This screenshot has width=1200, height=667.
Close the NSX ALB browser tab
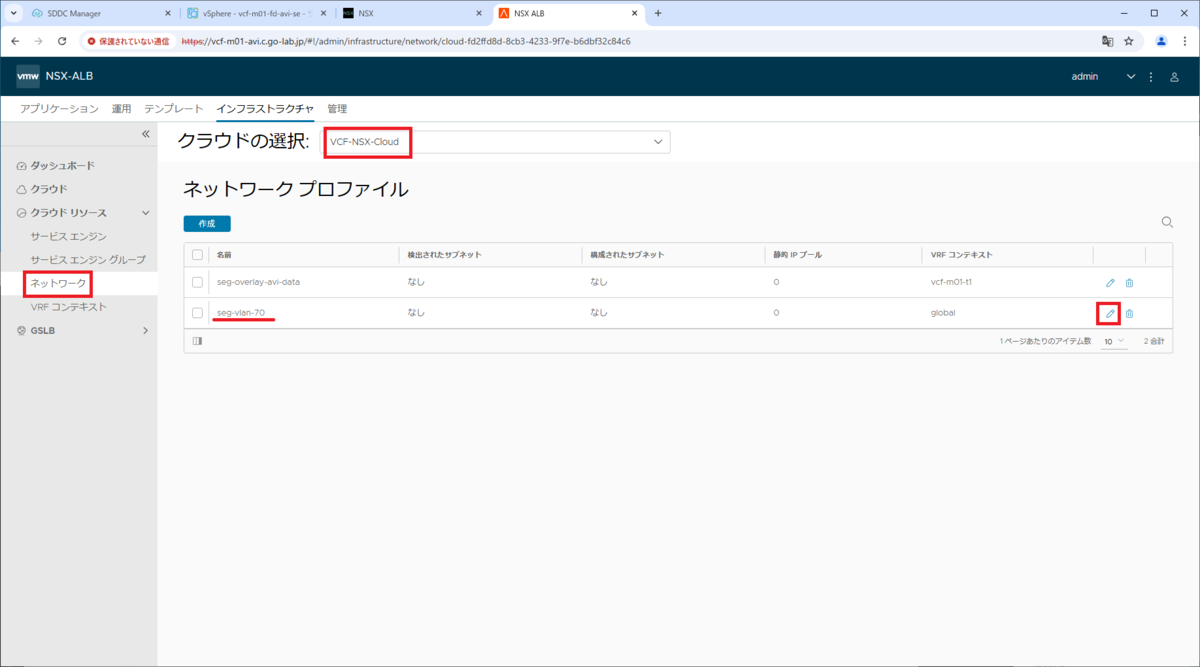pos(635,13)
